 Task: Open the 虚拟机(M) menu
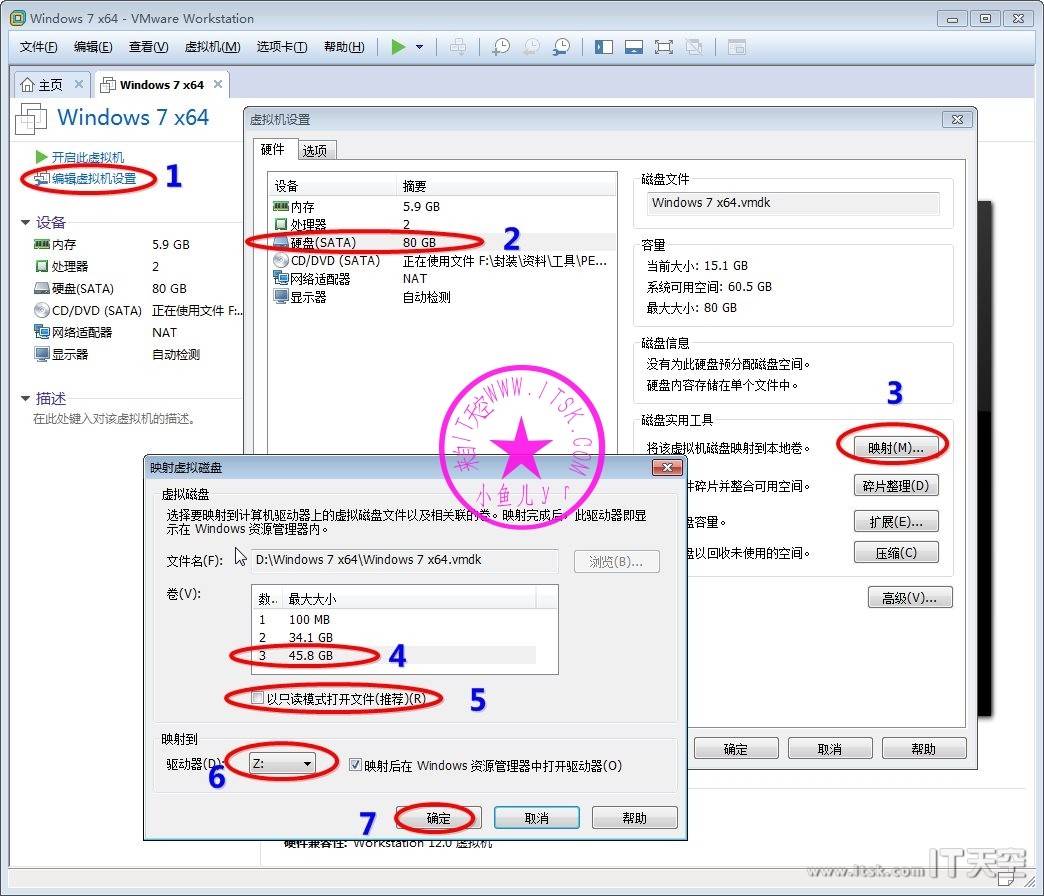212,47
